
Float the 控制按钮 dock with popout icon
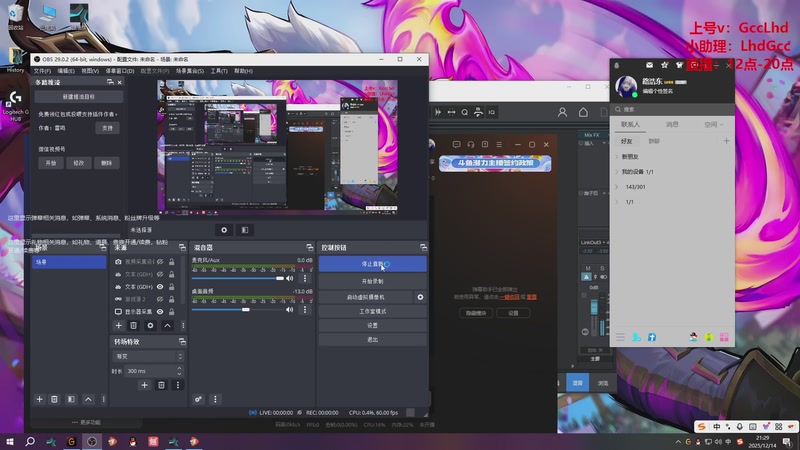tap(423, 247)
